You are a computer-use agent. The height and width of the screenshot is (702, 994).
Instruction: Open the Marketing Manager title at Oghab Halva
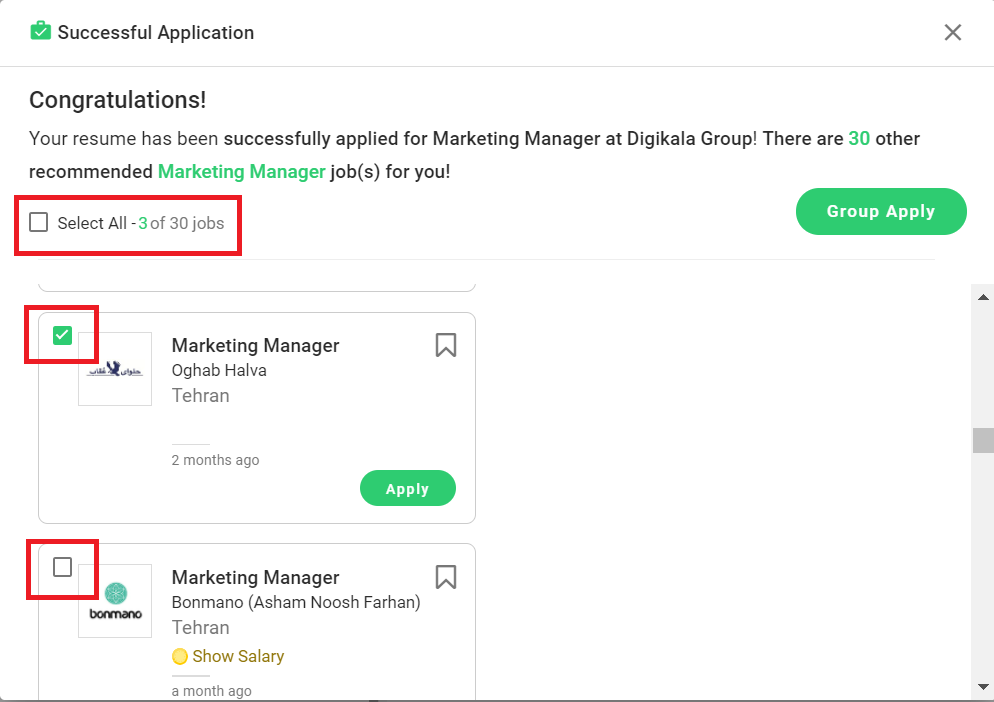[255, 345]
